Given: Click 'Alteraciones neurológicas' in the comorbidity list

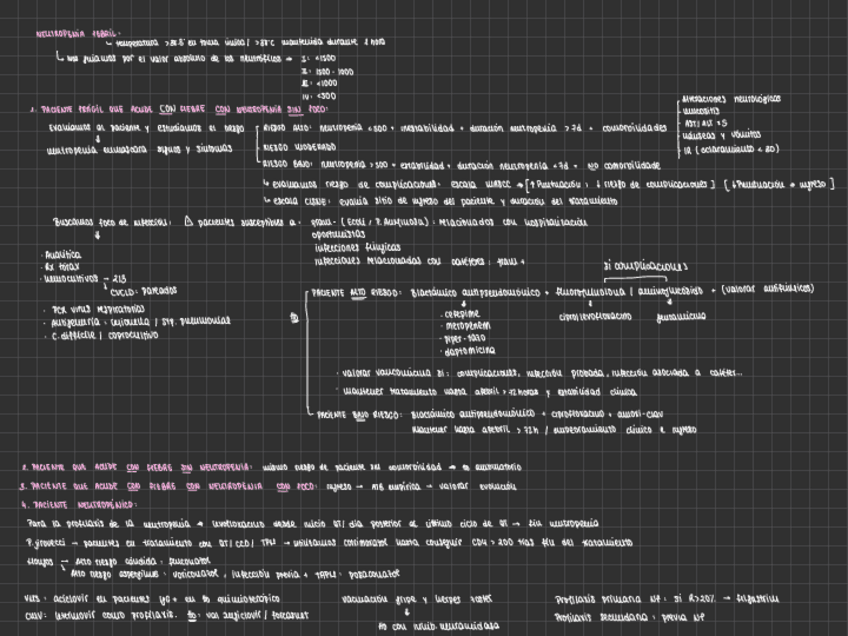Looking at the screenshot, I should tap(731, 99).
